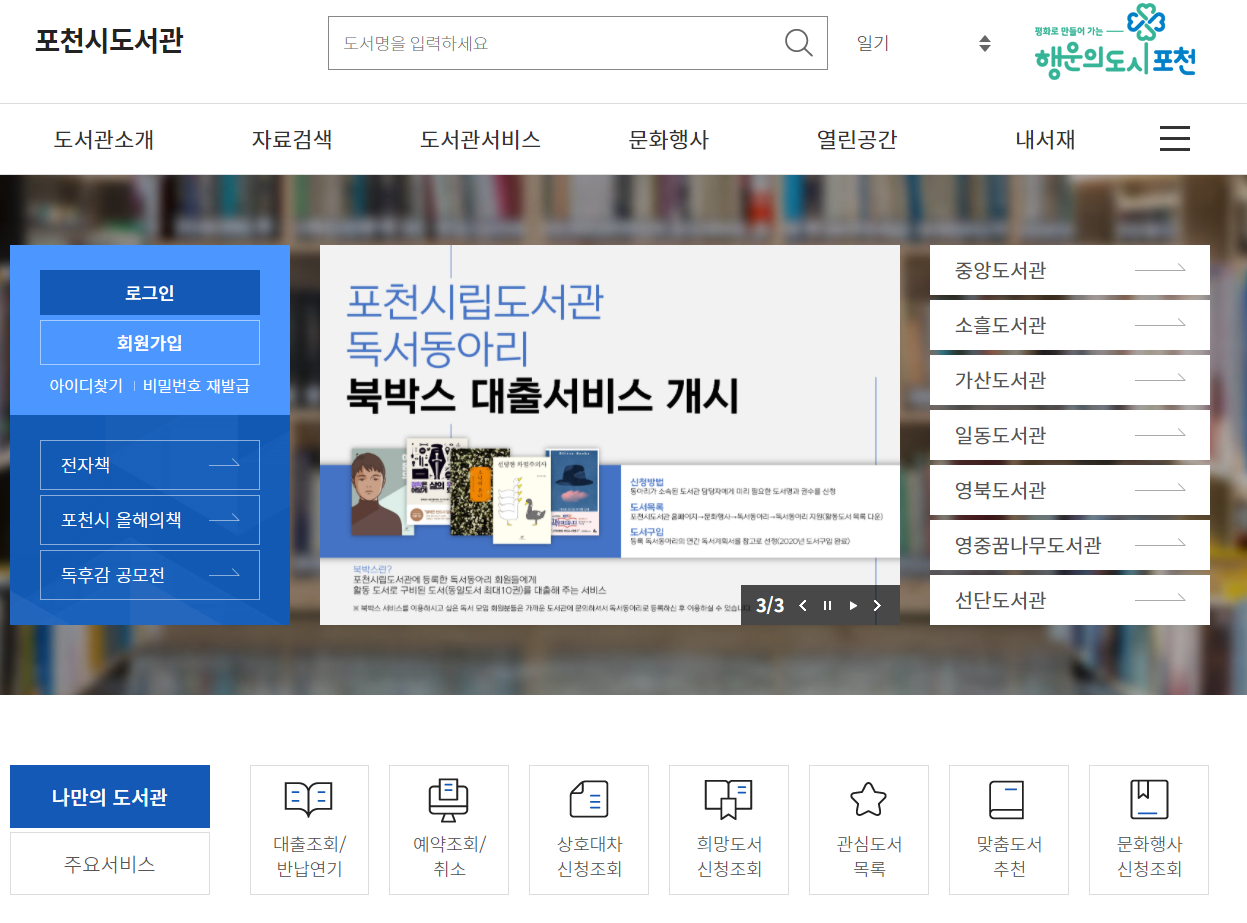
Task: Open the 자료검색 menu
Action: [x=291, y=140]
